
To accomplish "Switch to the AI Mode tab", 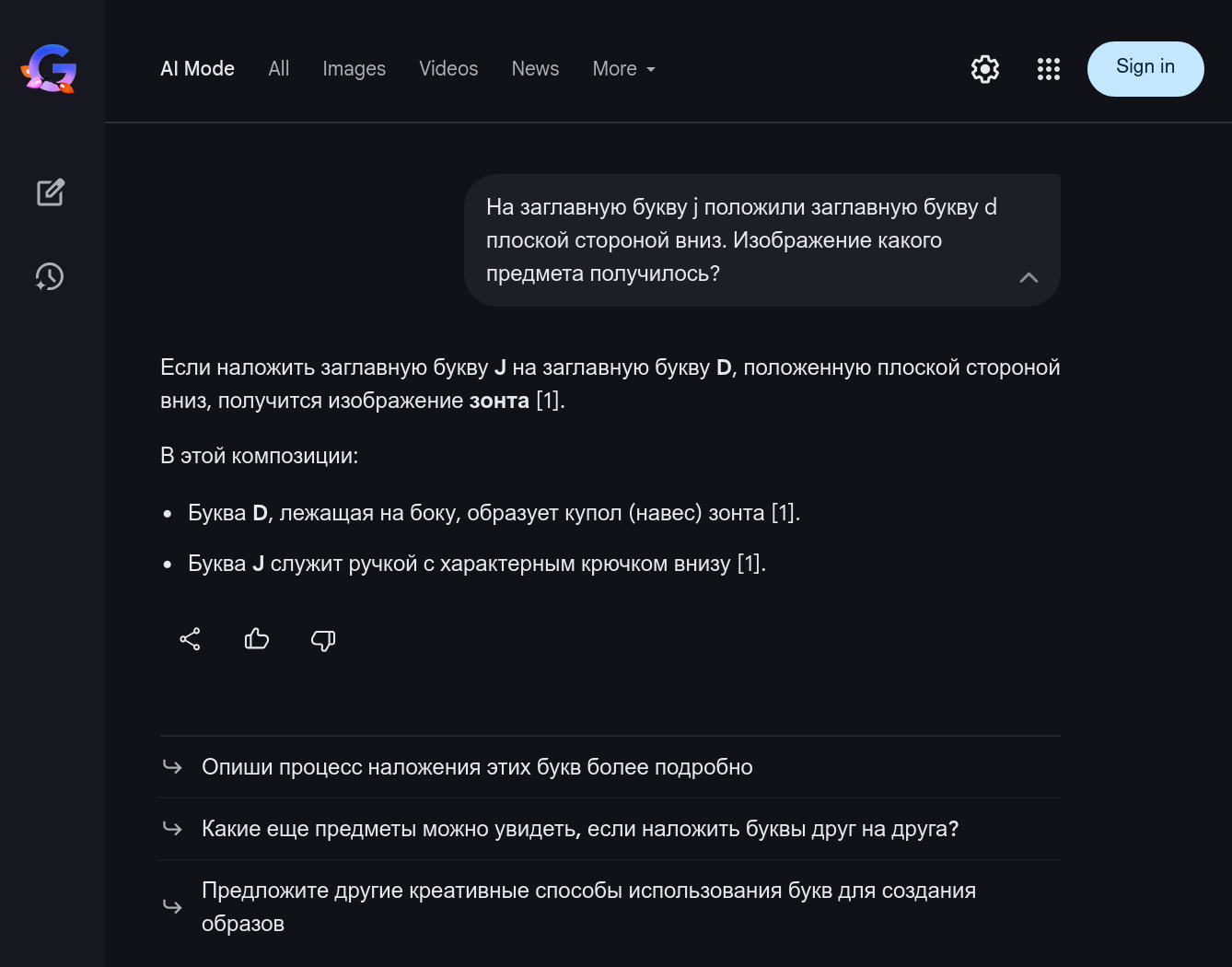I will [x=197, y=69].
